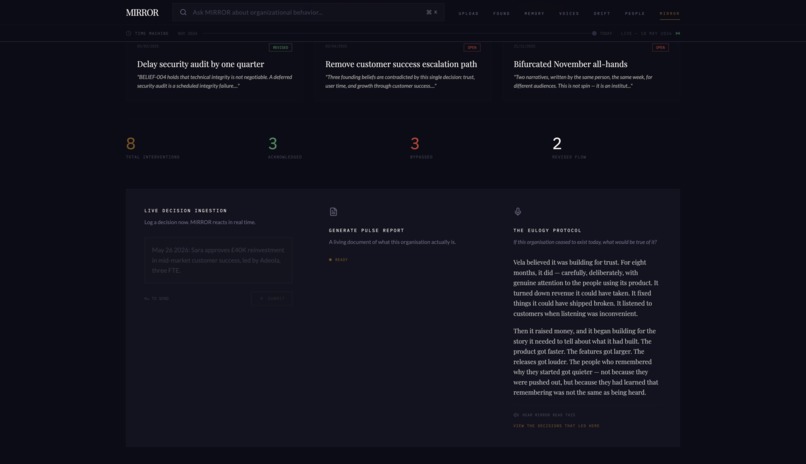Click 'A living document' description text
Screen dimensions: 806x464
pyautogui.click(x=392, y=242)
